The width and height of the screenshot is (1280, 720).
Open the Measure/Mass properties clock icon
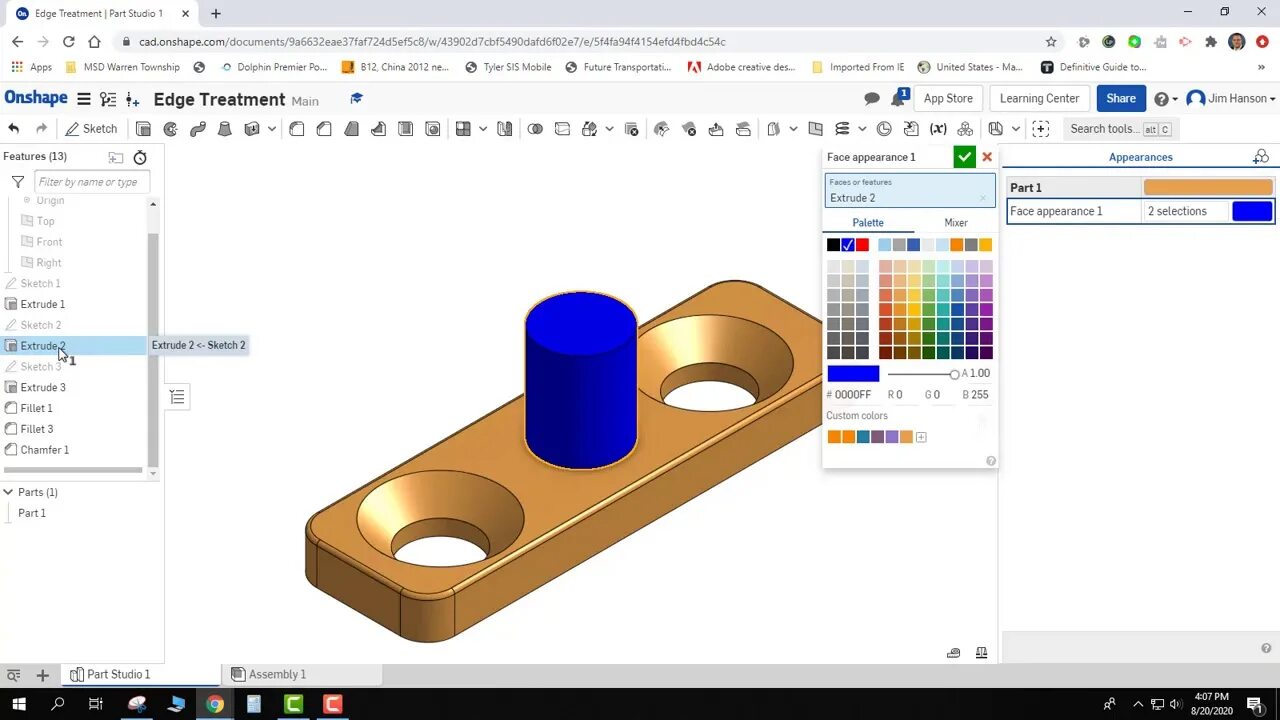pos(884,129)
